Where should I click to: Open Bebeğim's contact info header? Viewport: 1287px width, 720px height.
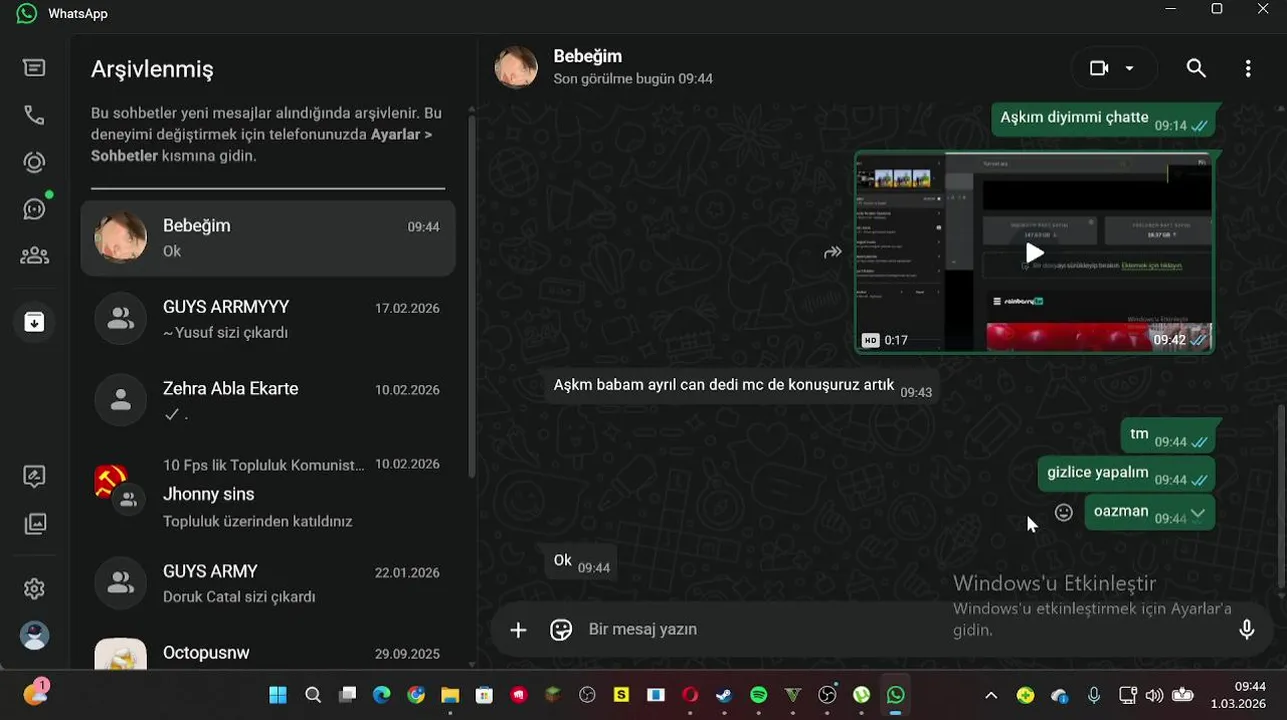[x=633, y=67]
